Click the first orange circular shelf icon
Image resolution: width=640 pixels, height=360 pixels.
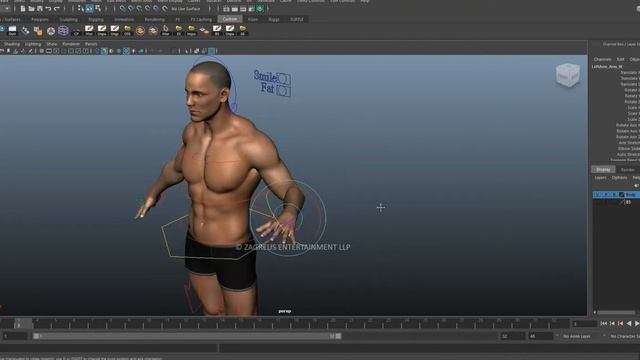point(140,30)
